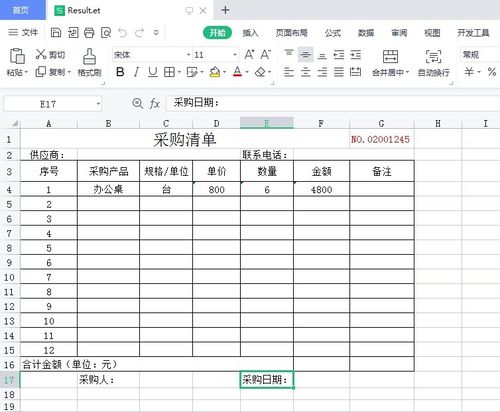Open the 公式 ribbon tab
This screenshot has width=500, height=412.
tap(333, 33)
